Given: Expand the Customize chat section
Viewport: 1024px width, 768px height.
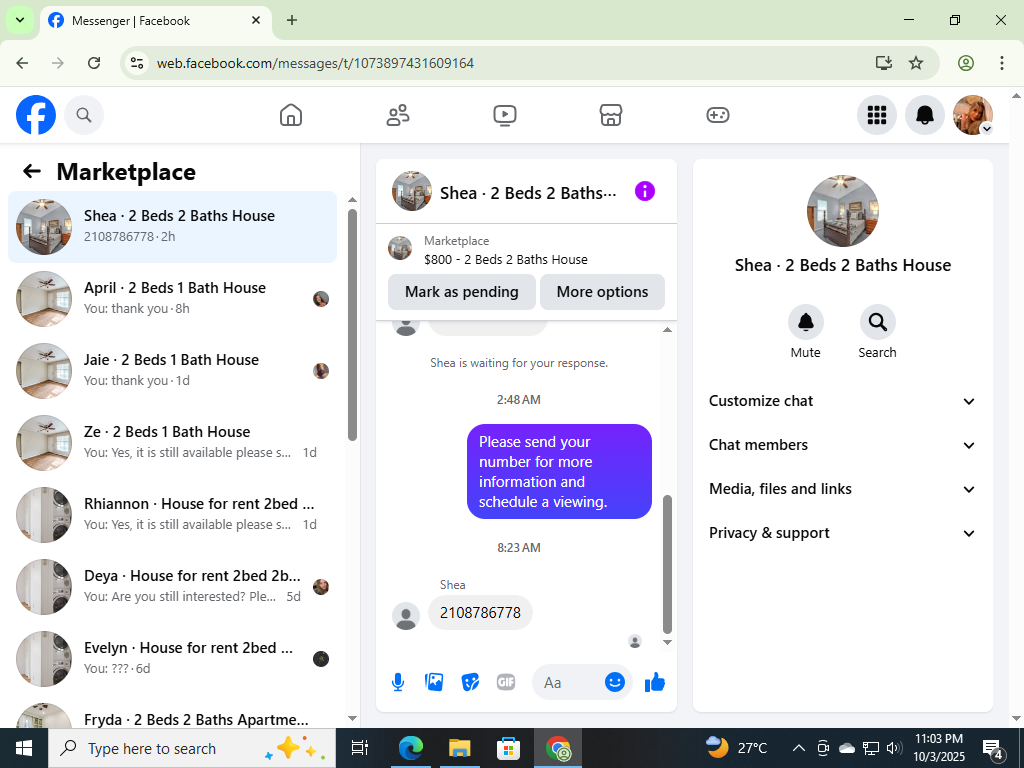Looking at the screenshot, I should coord(842,401).
